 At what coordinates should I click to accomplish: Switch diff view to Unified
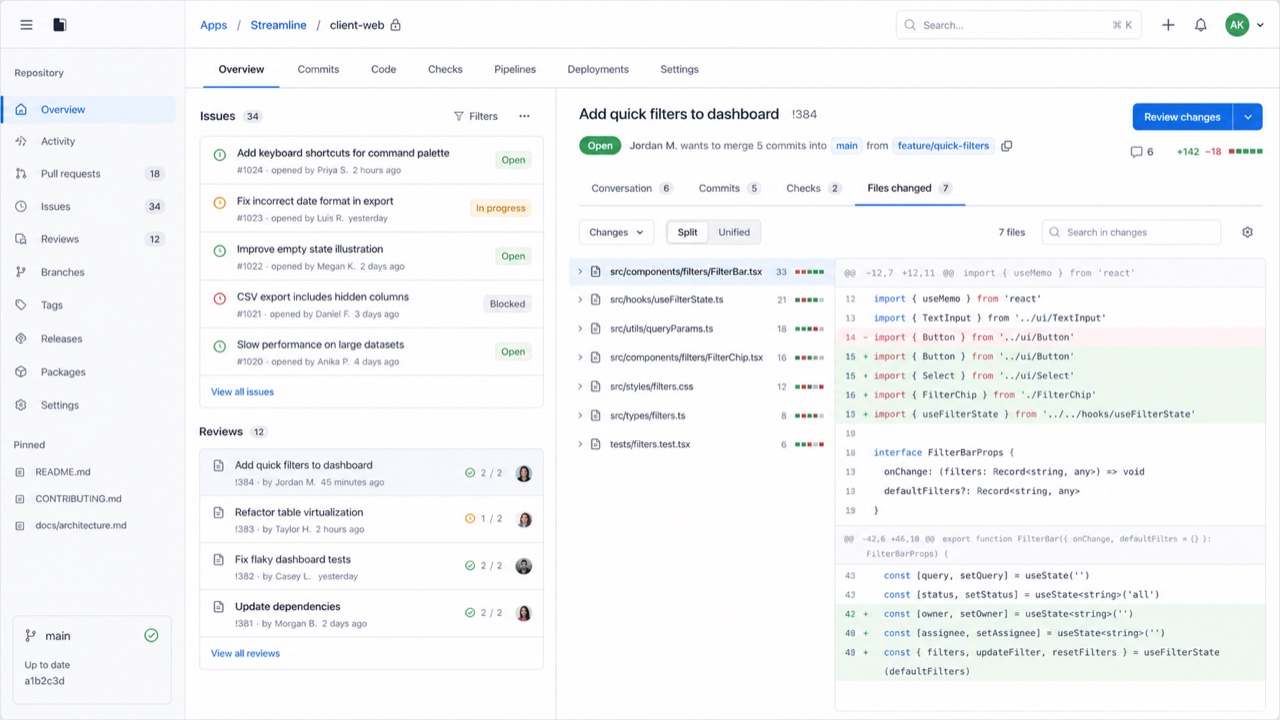pos(734,232)
